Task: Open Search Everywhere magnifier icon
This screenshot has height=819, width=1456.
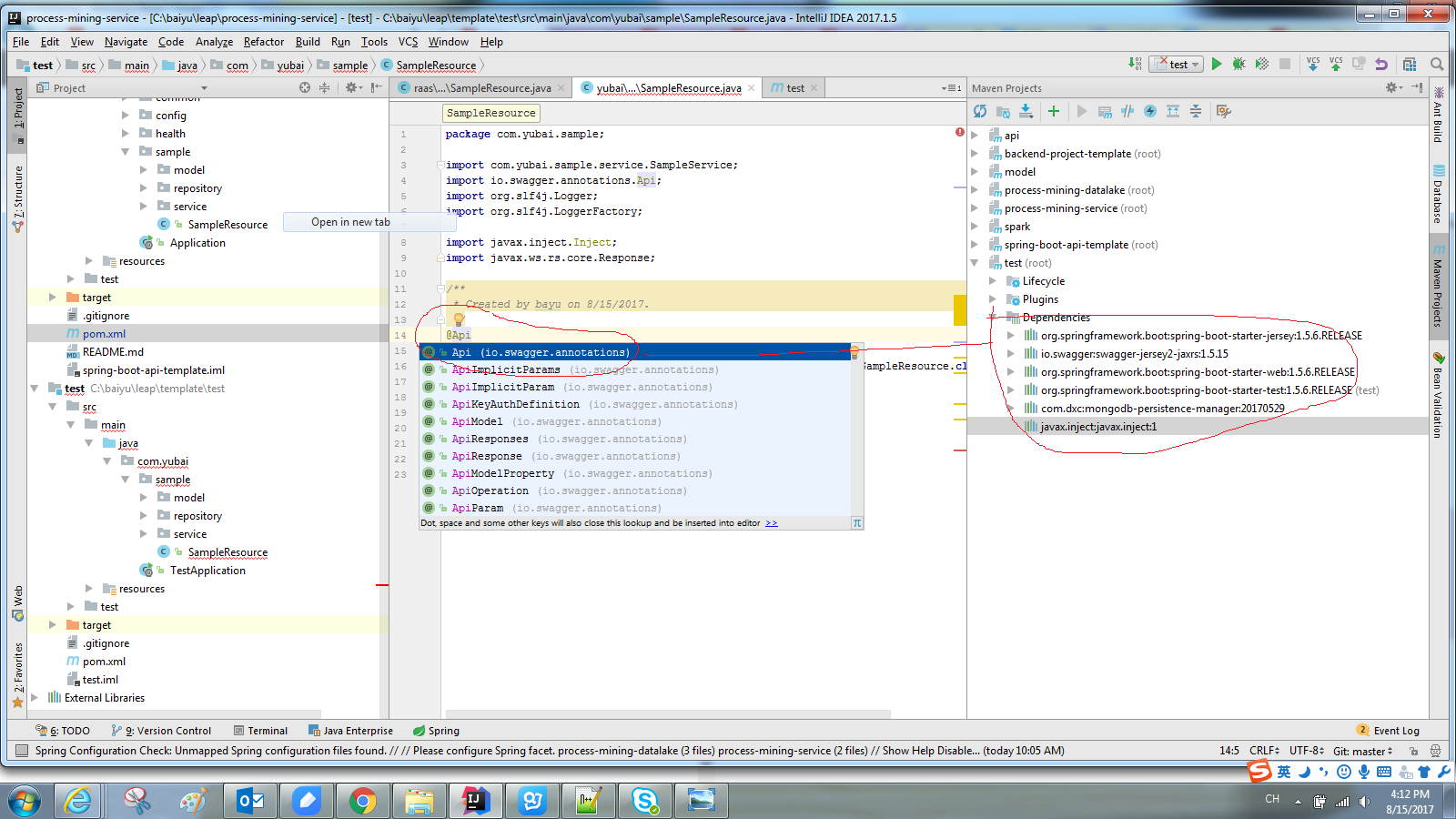Action: click(1437, 64)
